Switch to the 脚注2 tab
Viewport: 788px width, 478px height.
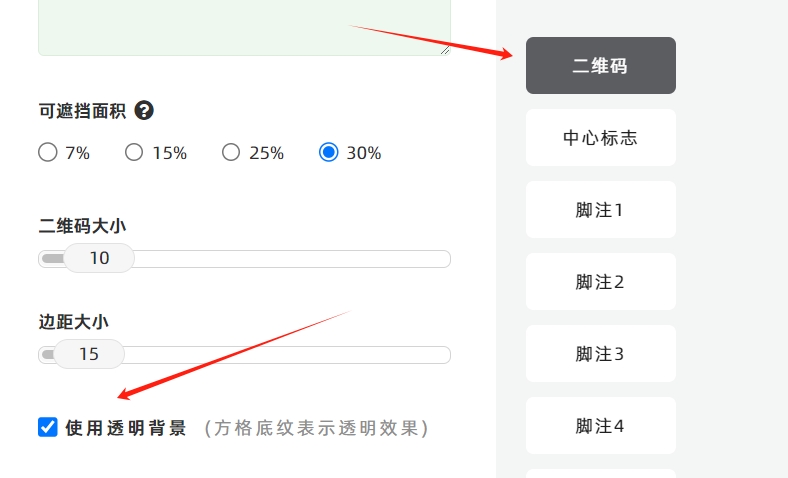[x=601, y=281]
